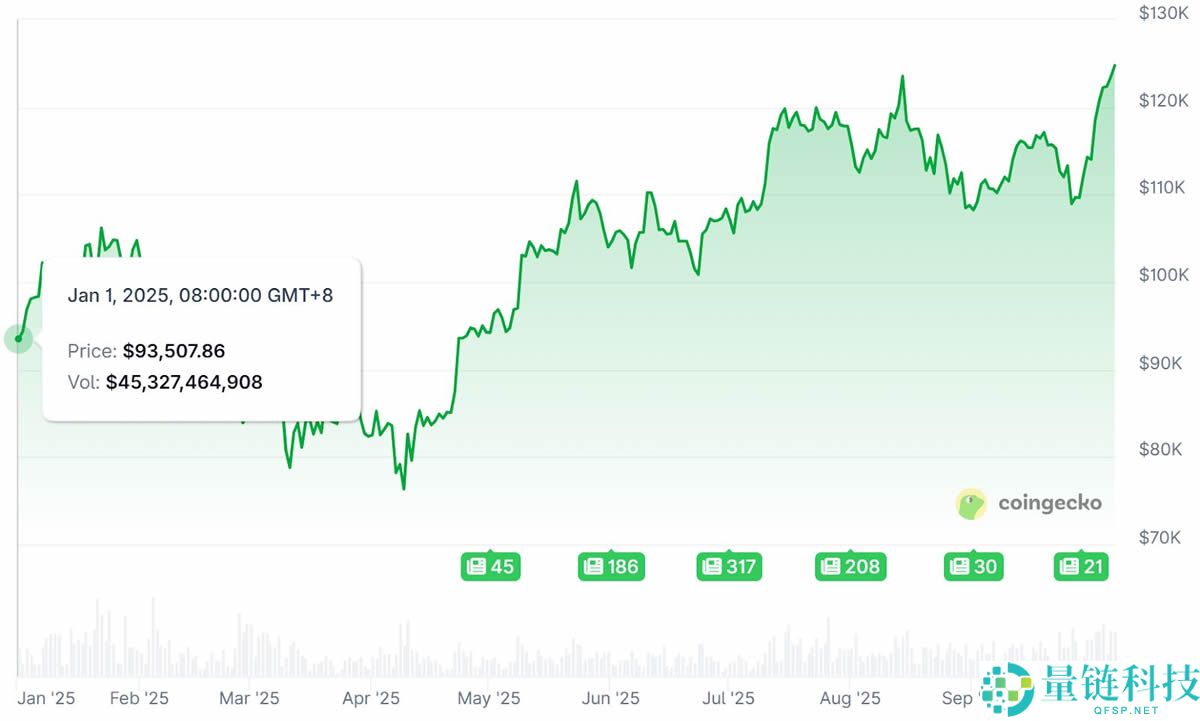Click the news badge showing 30

(x=972, y=567)
